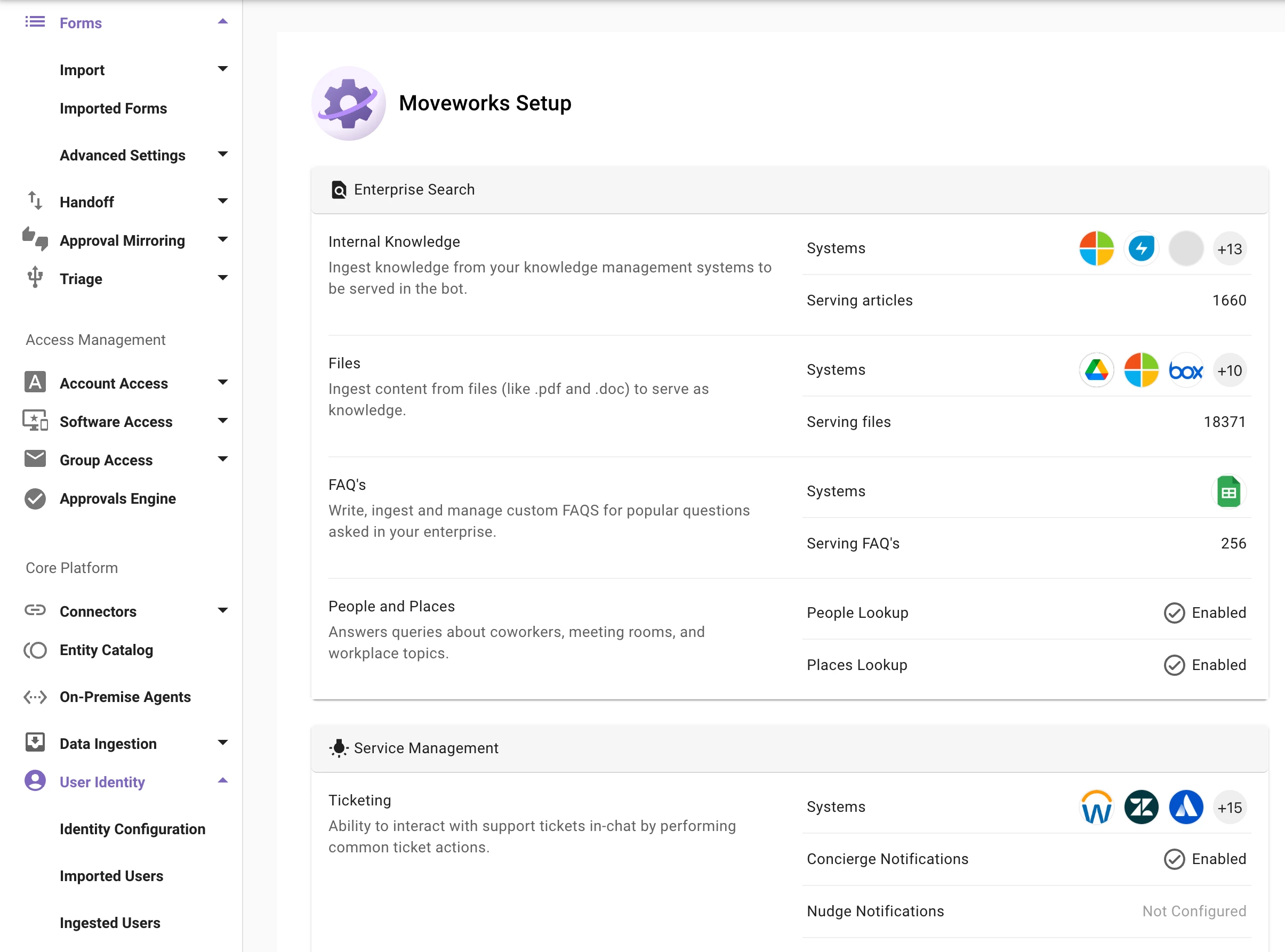Viewport: 1285px width, 952px height.
Task: Click the blank gray system icon in Internal Knowledge
Action: pyautogui.click(x=1186, y=248)
